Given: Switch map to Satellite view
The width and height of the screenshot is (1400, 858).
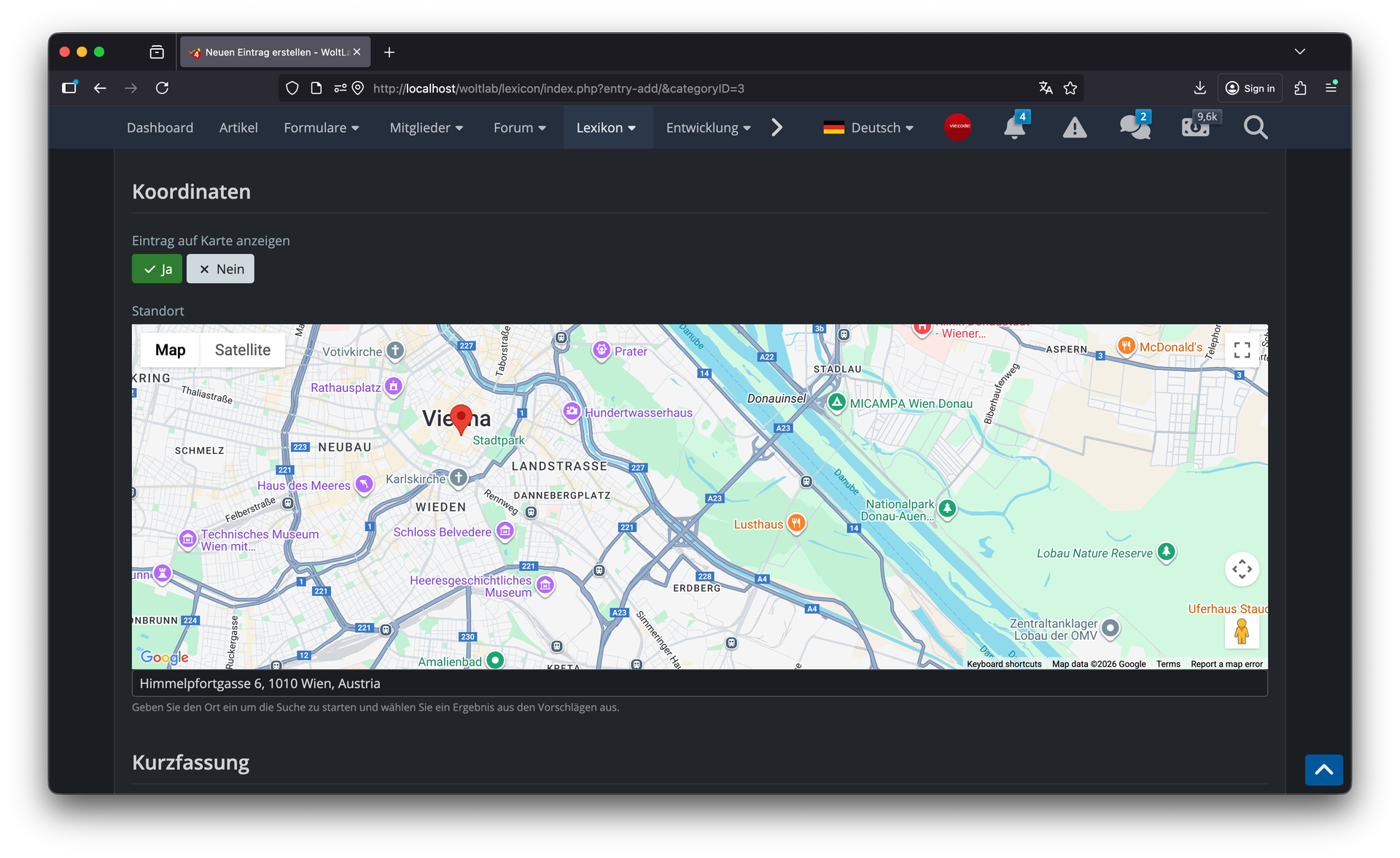Looking at the screenshot, I should tap(242, 350).
